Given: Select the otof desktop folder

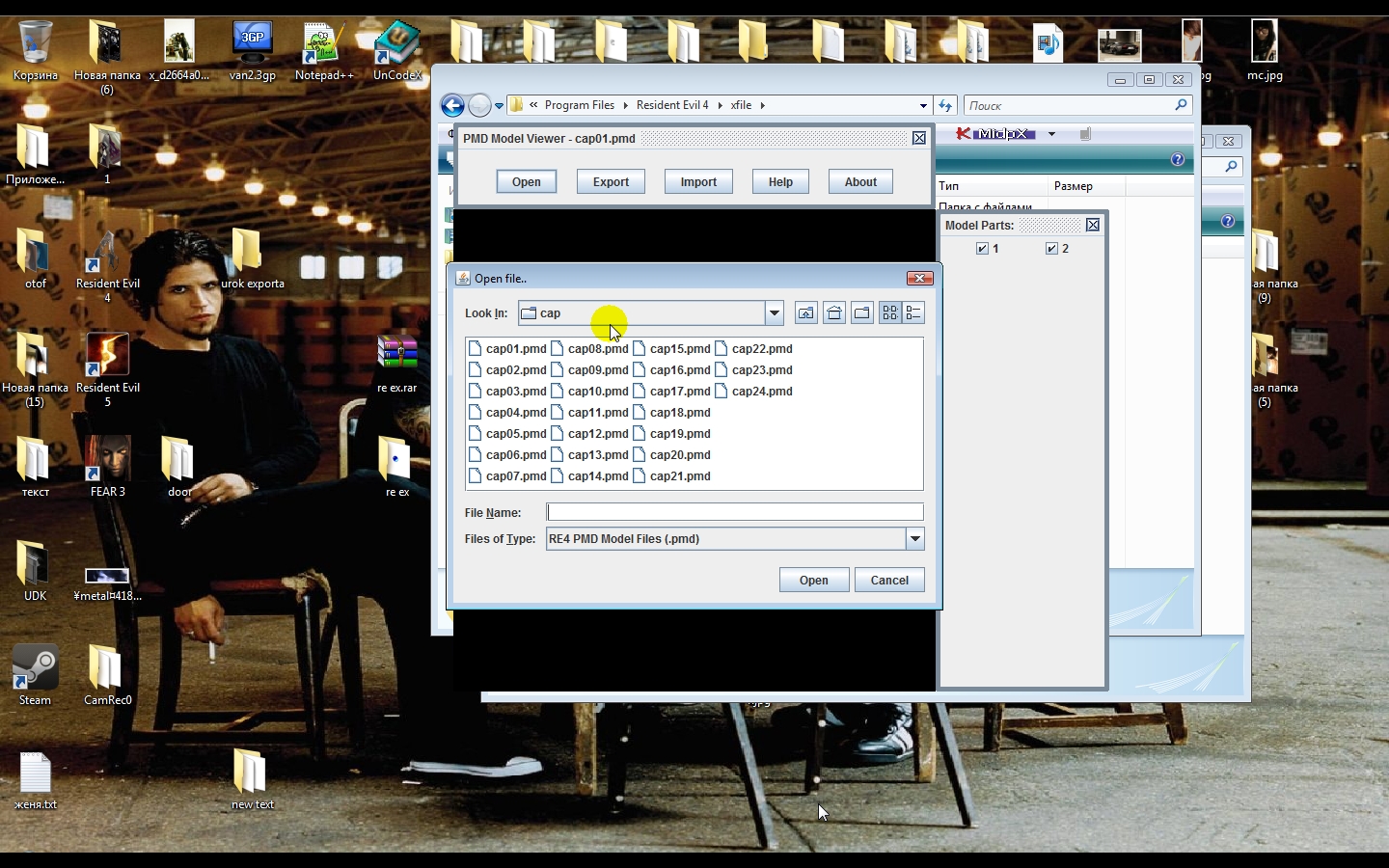Looking at the screenshot, I should coord(36,258).
